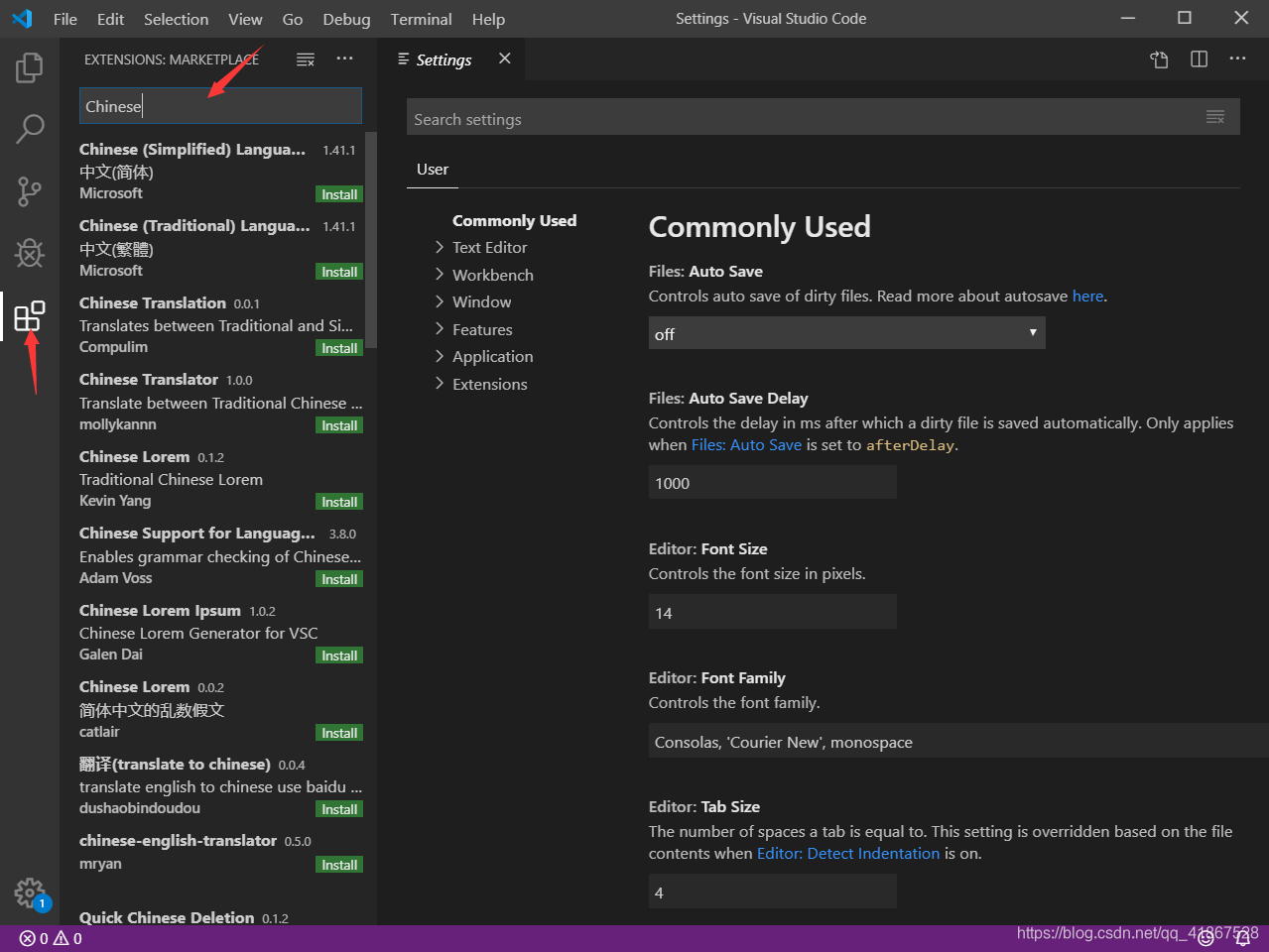Clear settings search input icon
Viewport: 1269px width, 952px height.
pyautogui.click(x=1215, y=117)
